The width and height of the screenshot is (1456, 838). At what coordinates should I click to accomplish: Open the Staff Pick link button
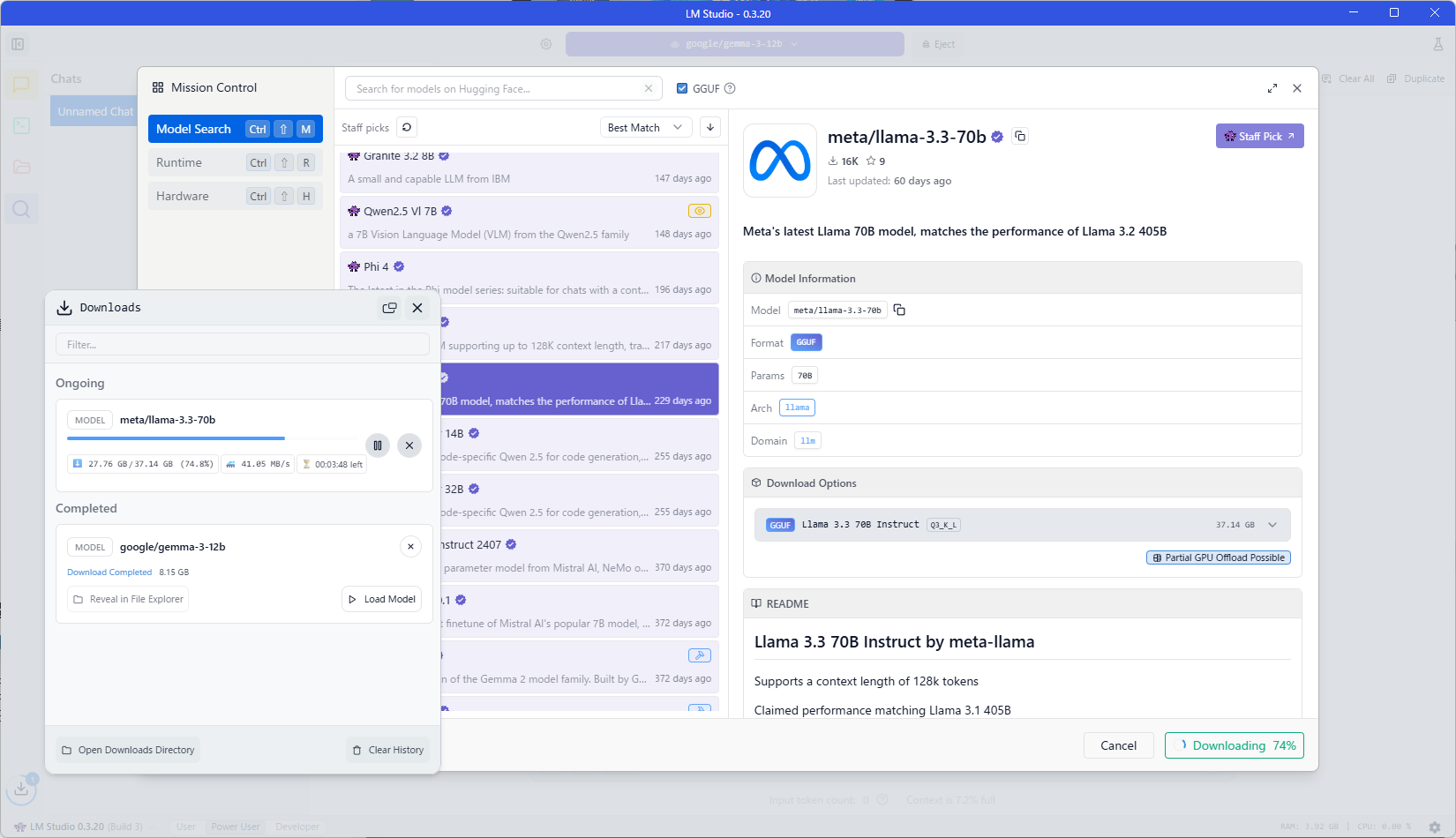point(1259,136)
